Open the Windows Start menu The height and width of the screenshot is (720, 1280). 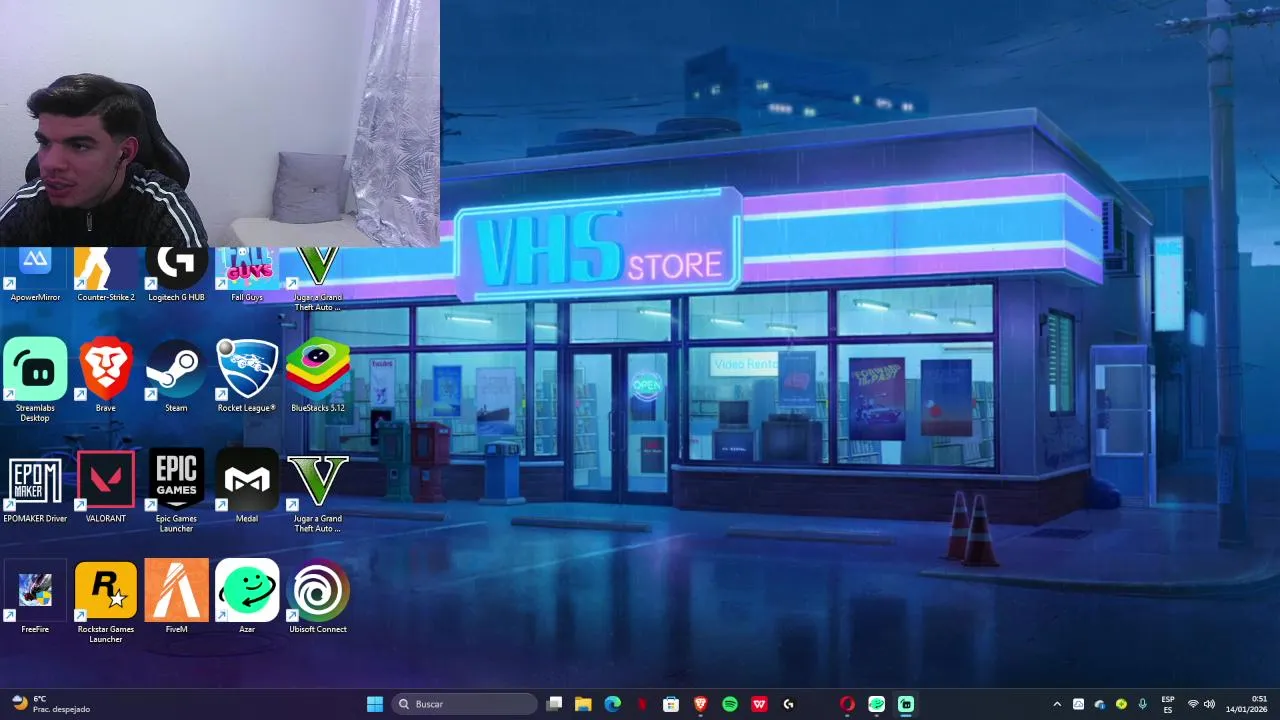374,704
